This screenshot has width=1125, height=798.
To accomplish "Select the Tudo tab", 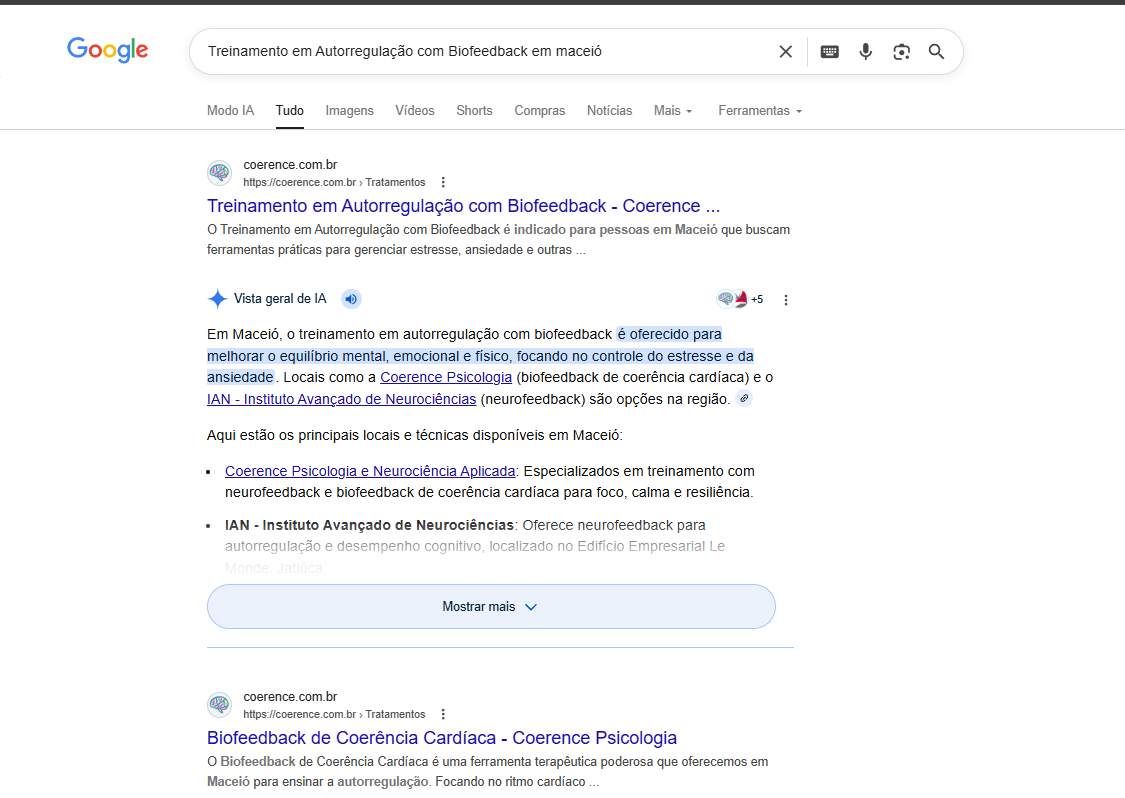I will 290,111.
